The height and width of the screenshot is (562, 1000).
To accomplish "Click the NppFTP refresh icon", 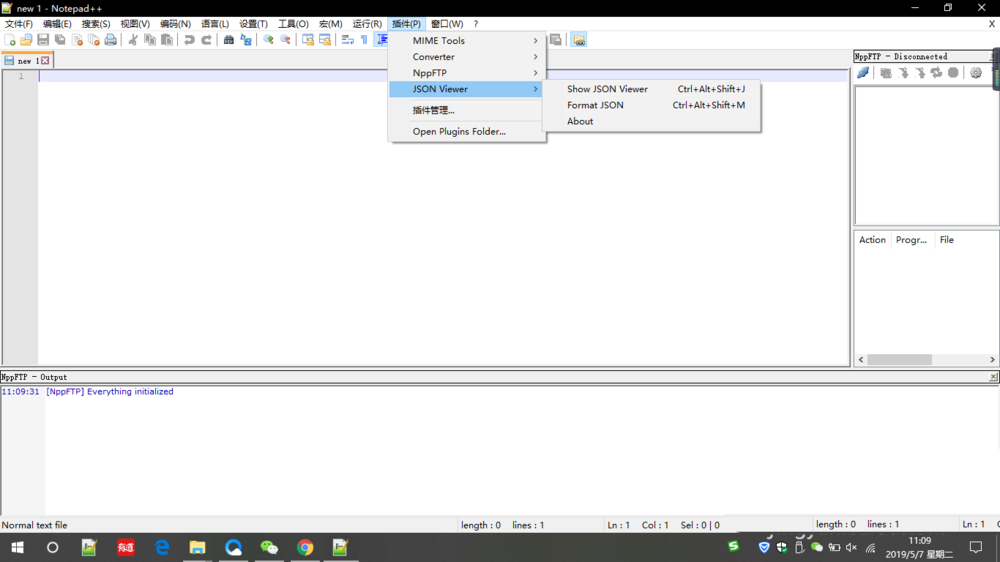I will point(936,73).
